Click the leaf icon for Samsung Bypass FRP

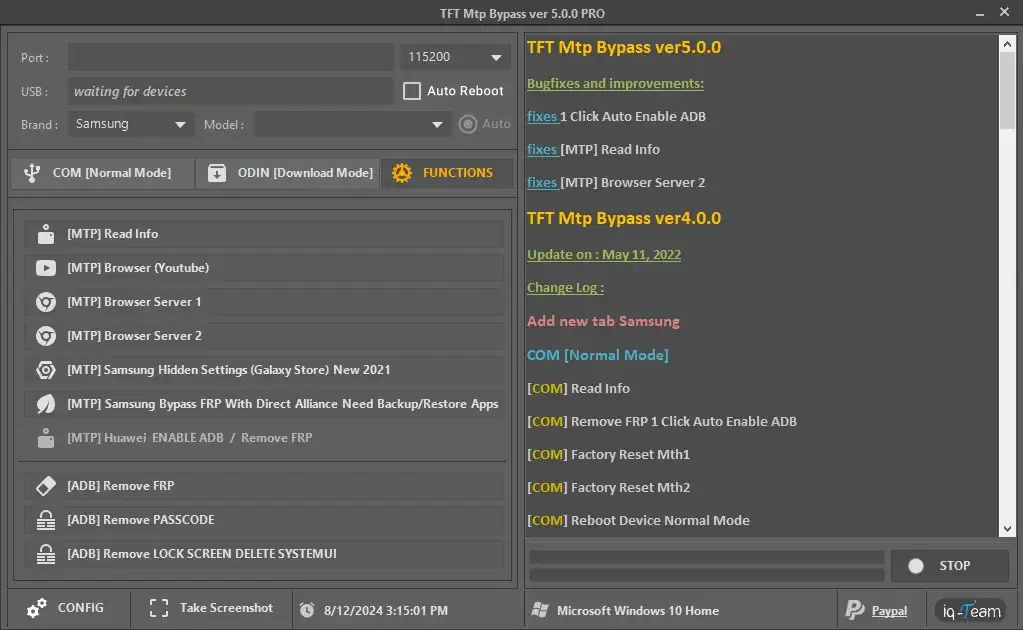click(46, 404)
